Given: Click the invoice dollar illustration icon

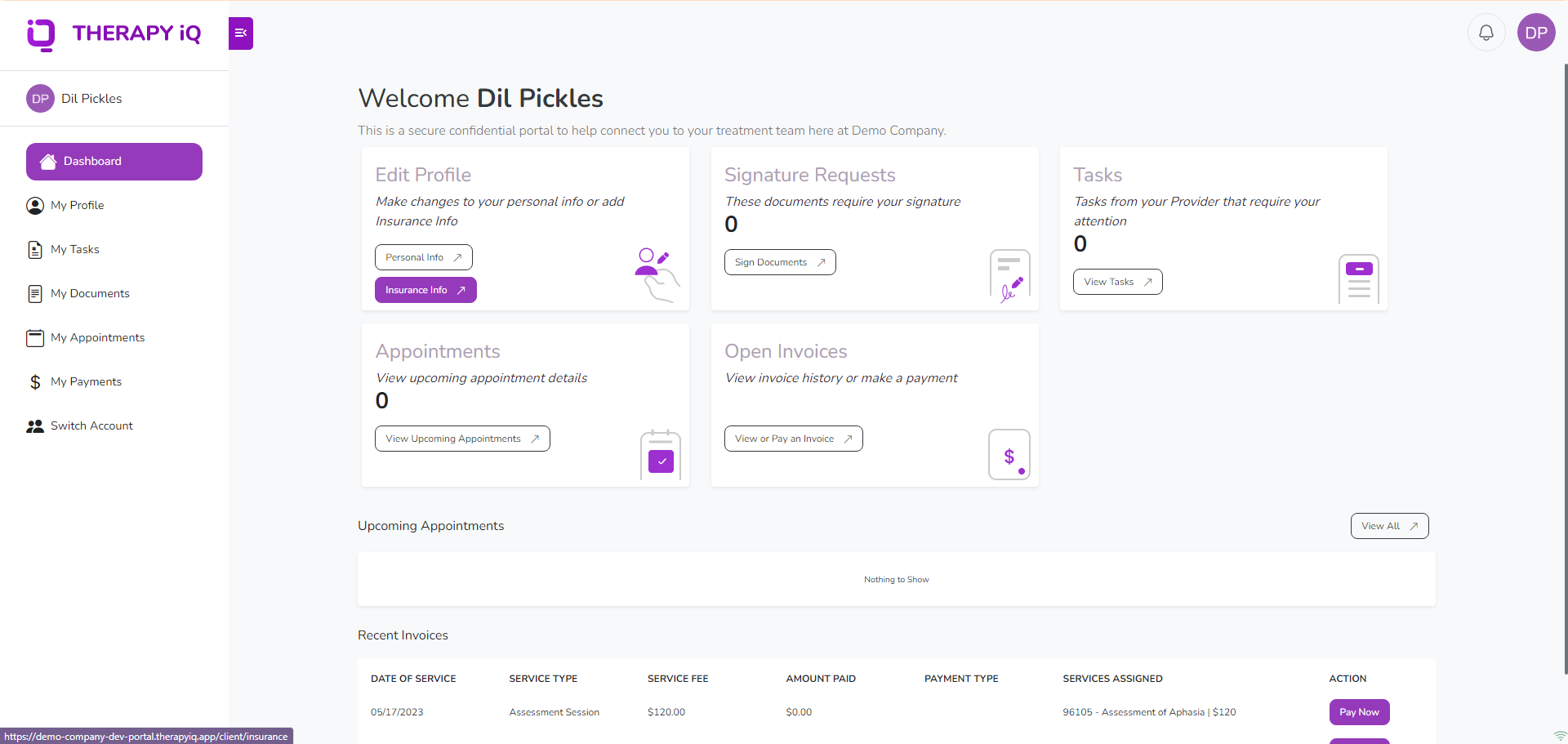Looking at the screenshot, I should (1009, 454).
